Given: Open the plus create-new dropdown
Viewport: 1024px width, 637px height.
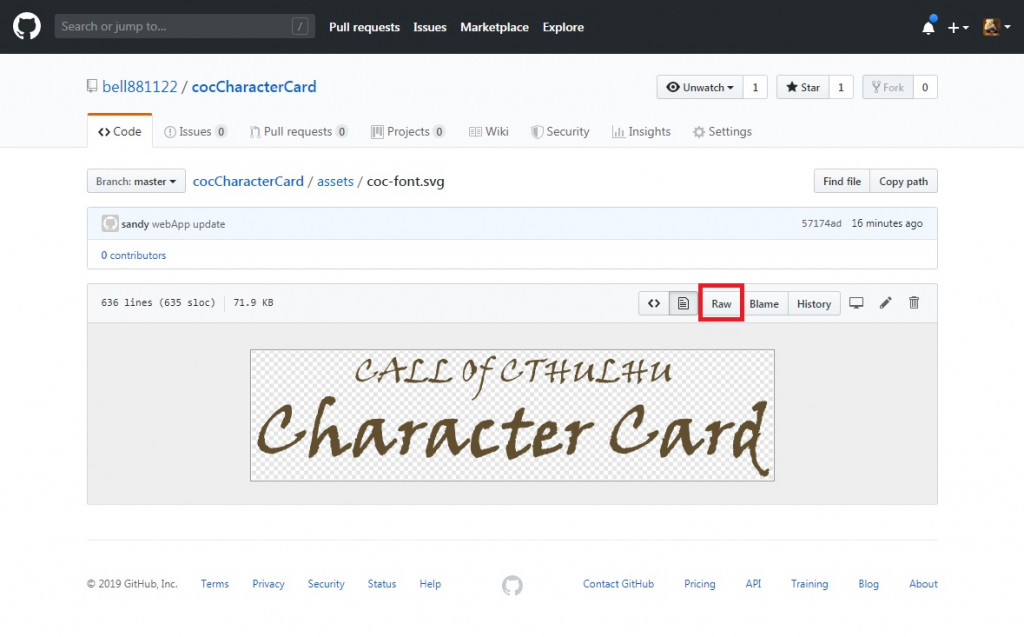Looking at the screenshot, I should (x=958, y=27).
